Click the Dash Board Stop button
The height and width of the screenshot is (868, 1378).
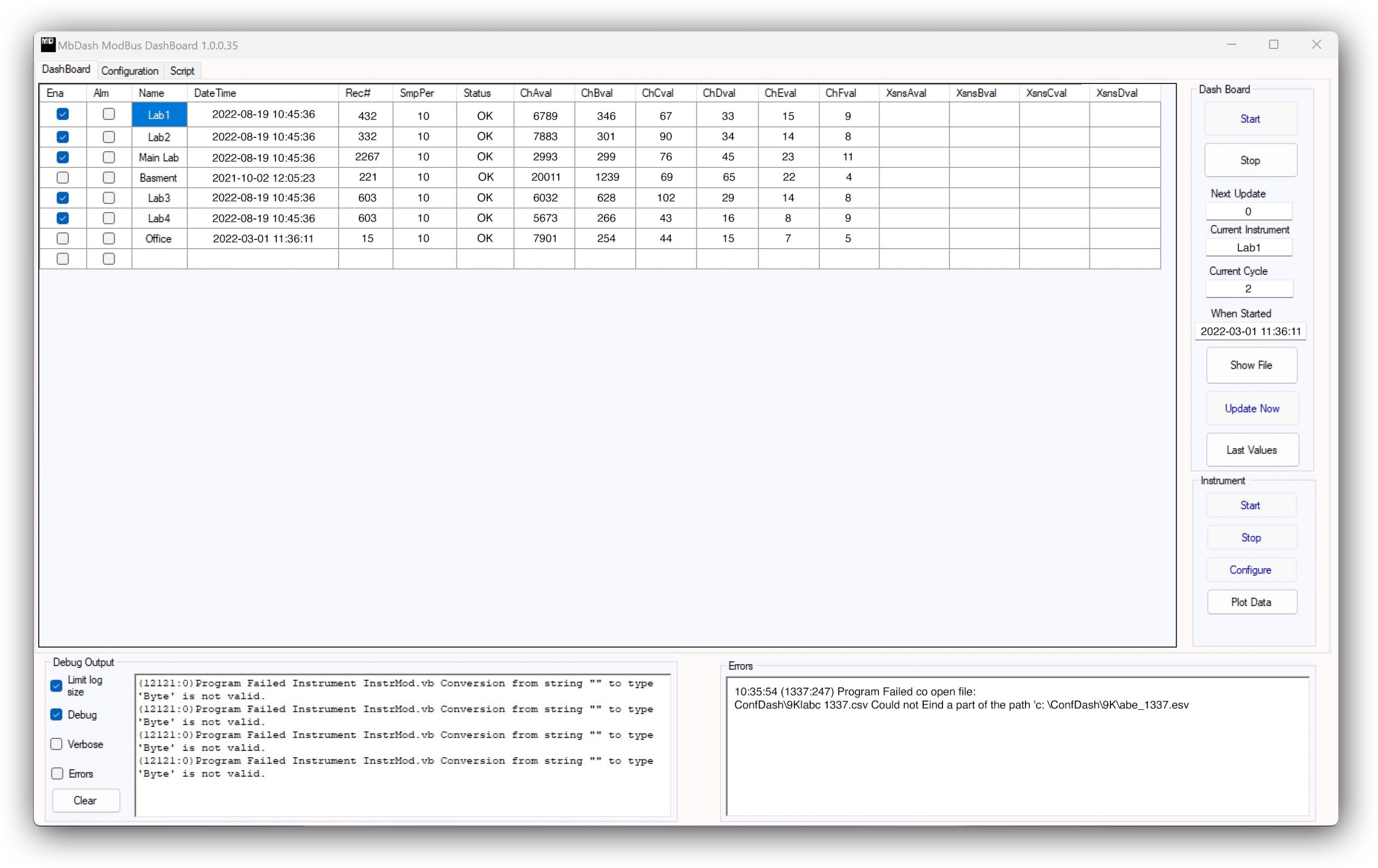1250,161
